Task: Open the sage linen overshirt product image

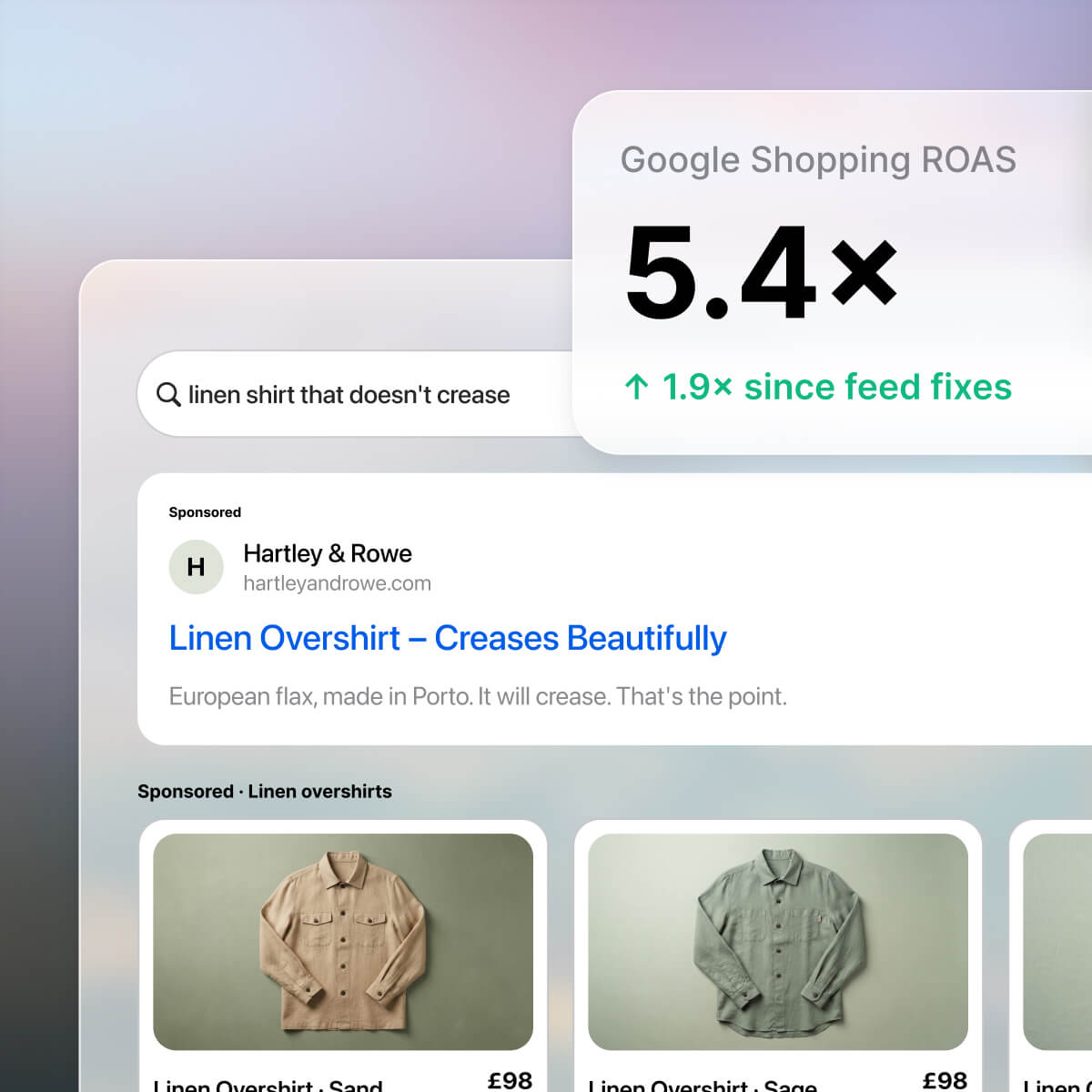Action: pos(778,942)
